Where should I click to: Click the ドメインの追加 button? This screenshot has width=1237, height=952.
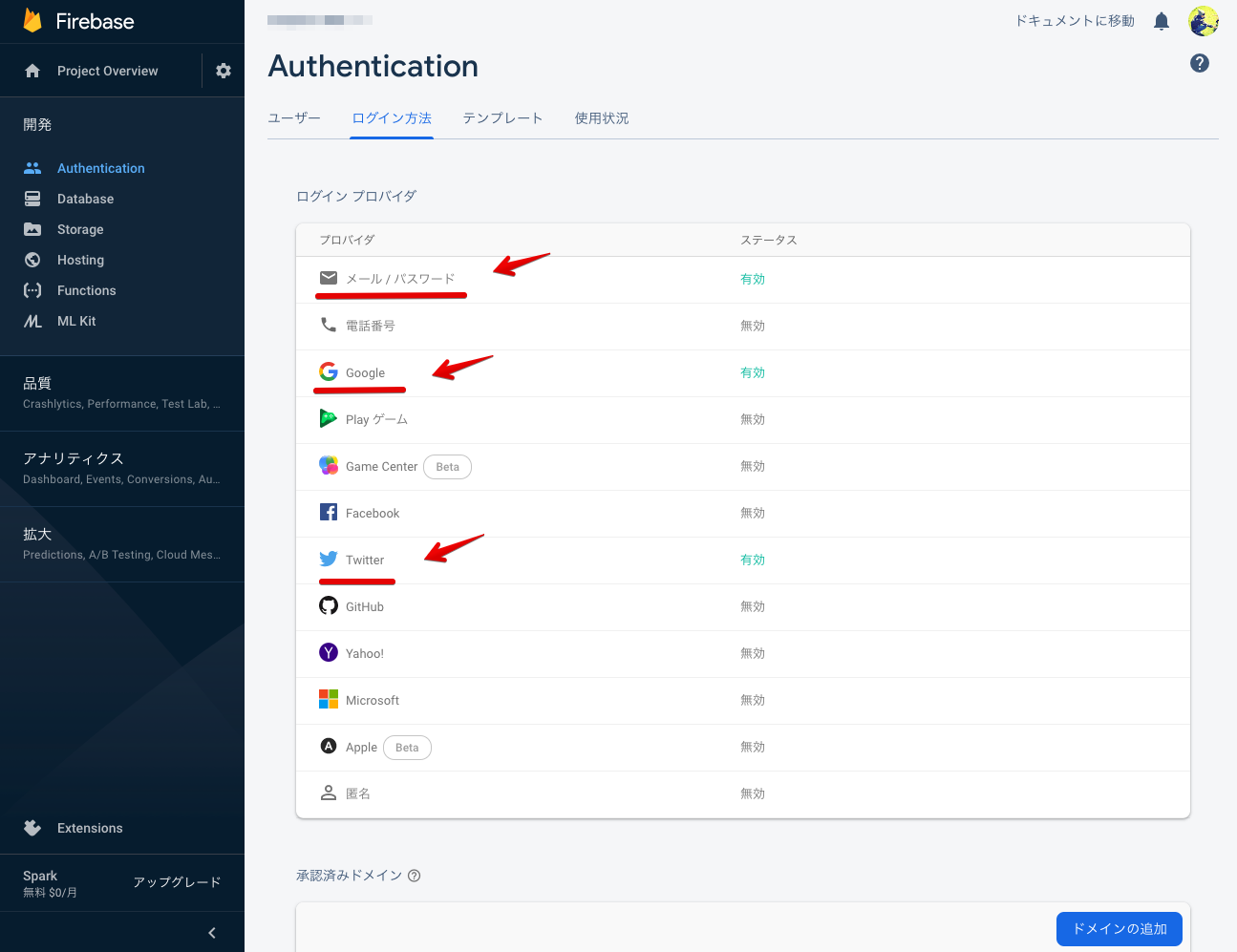(1120, 929)
